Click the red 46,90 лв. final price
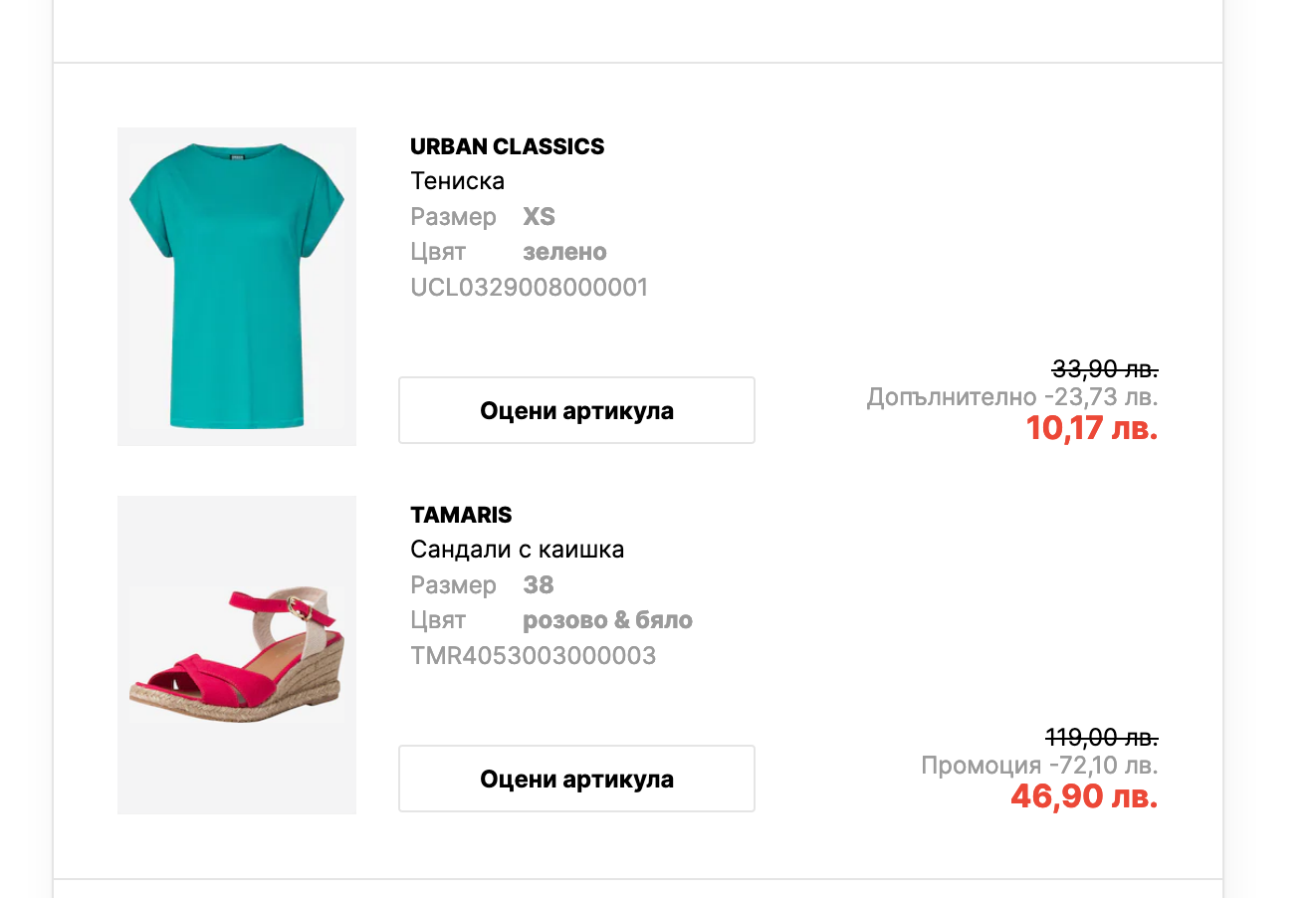The height and width of the screenshot is (898, 1316). [1083, 796]
